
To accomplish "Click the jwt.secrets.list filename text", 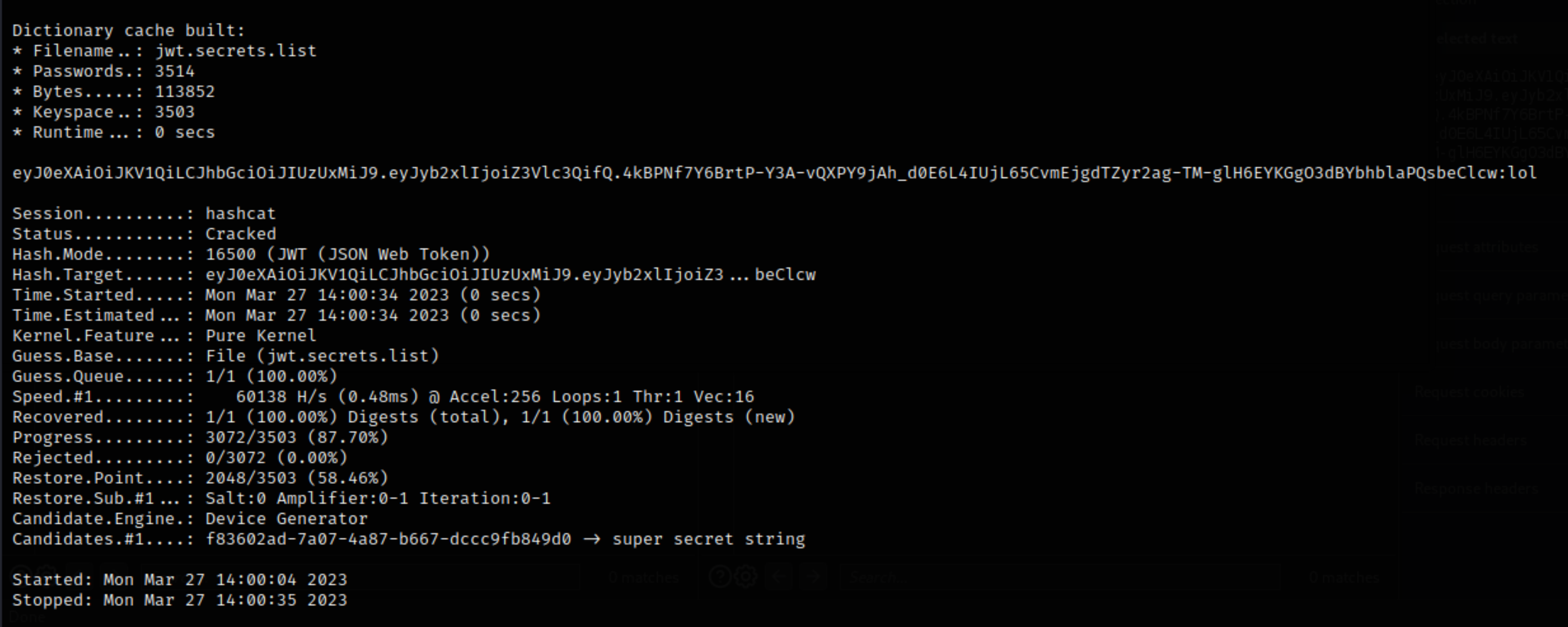I will (x=236, y=51).
